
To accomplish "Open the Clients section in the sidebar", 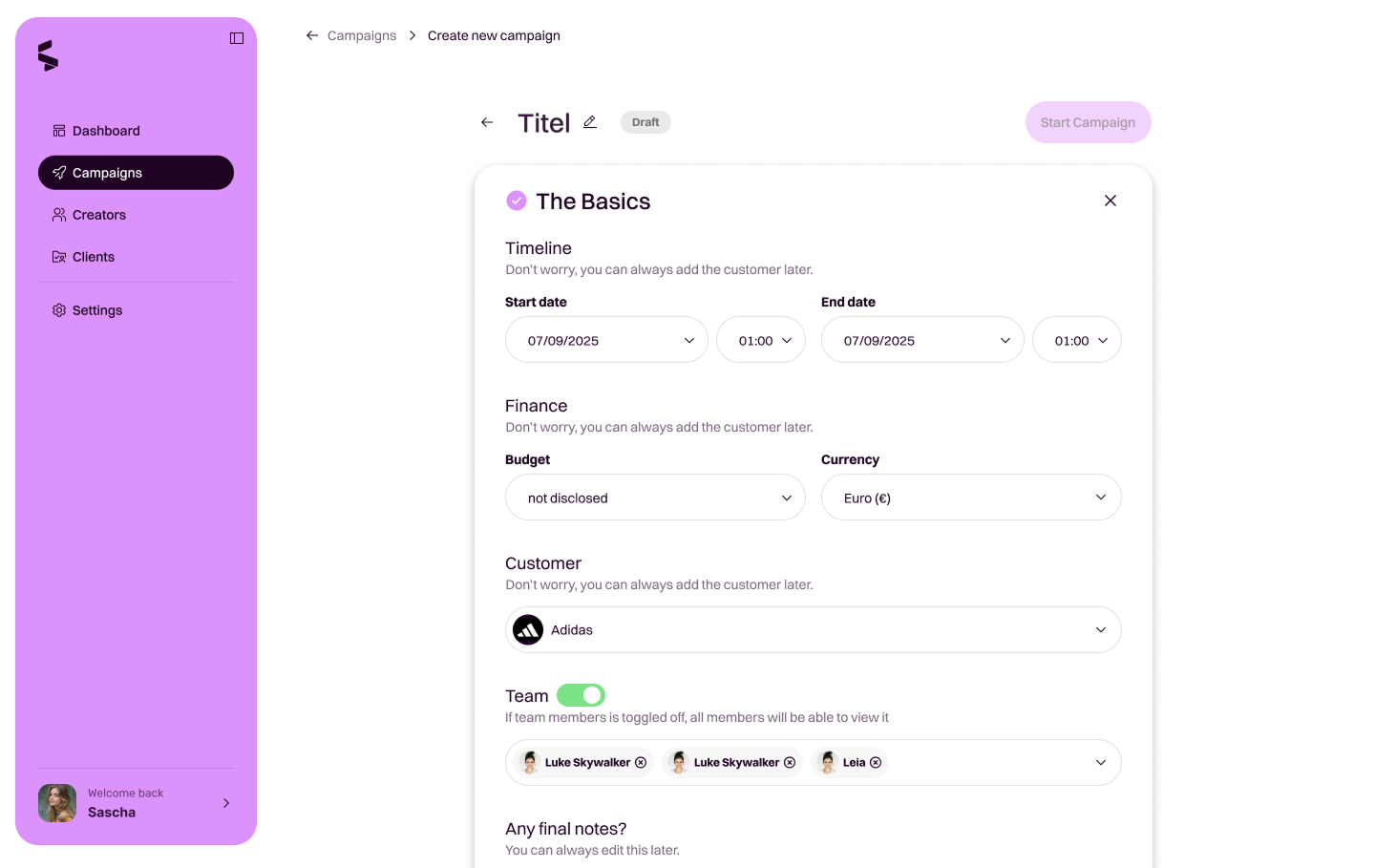I will tap(92, 256).
